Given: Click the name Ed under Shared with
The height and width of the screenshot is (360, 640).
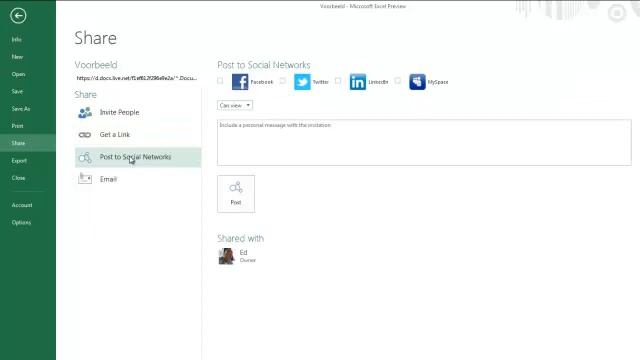Looking at the screenshot, I should pyautogui.click(x=243, y=253).
